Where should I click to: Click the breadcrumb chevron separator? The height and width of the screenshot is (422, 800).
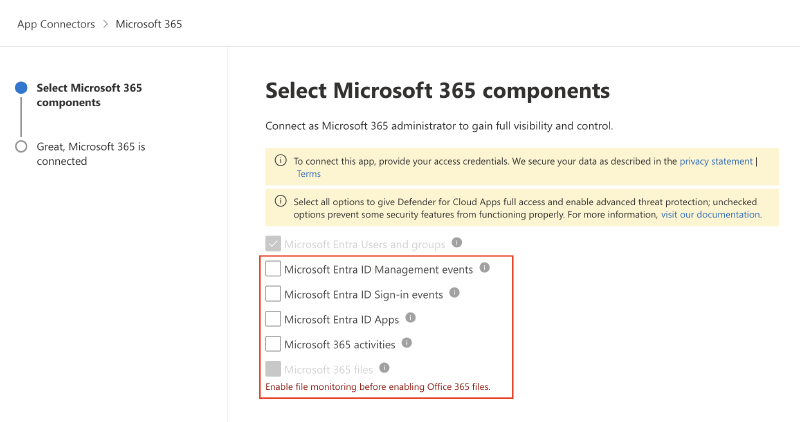click(x=106, y=24)
